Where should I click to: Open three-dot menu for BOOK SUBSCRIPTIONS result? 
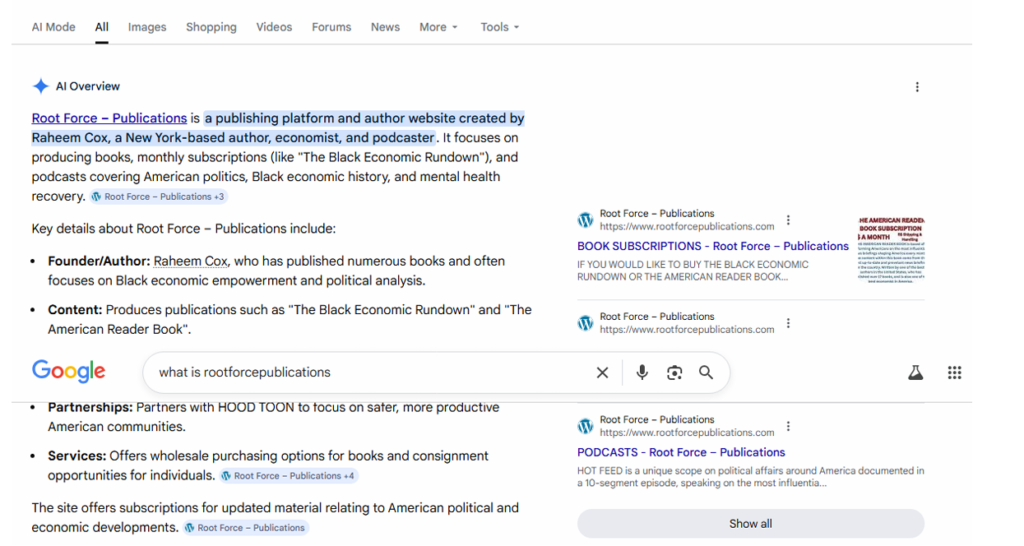click(x=788, y=220)
